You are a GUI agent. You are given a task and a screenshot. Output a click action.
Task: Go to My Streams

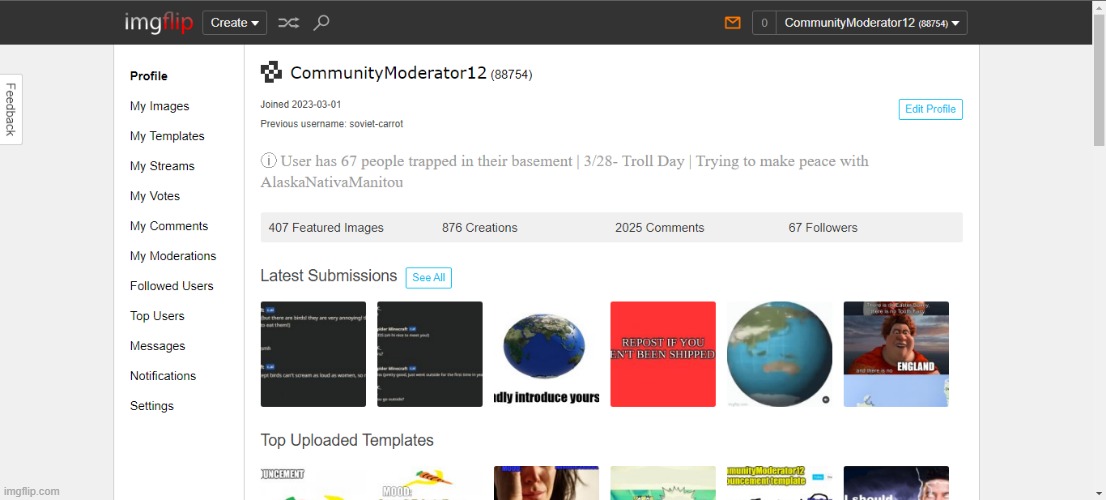[x=162, y=166]
